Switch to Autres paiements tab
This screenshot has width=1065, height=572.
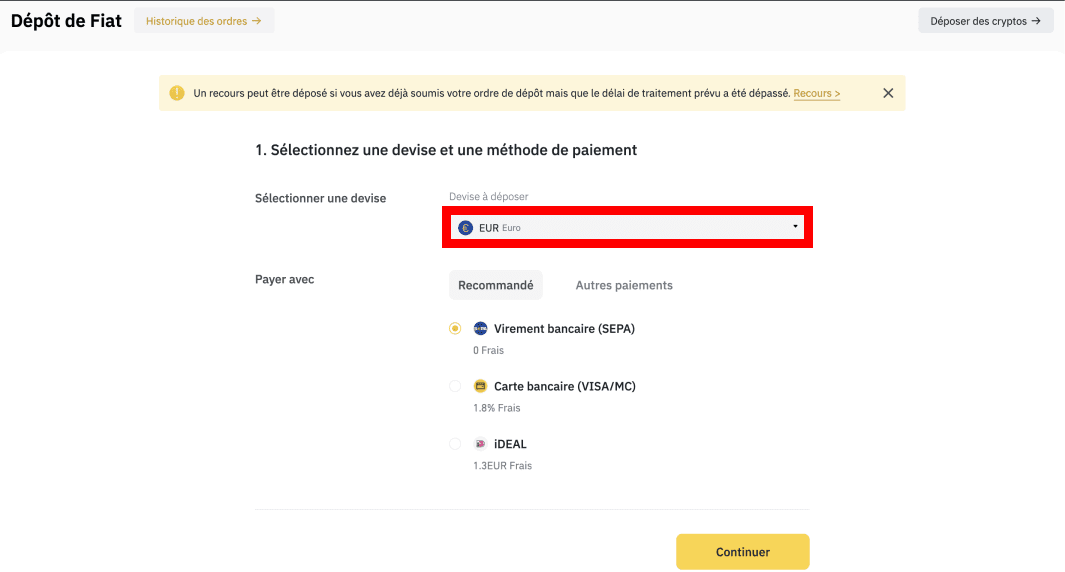tap(624, 285)
